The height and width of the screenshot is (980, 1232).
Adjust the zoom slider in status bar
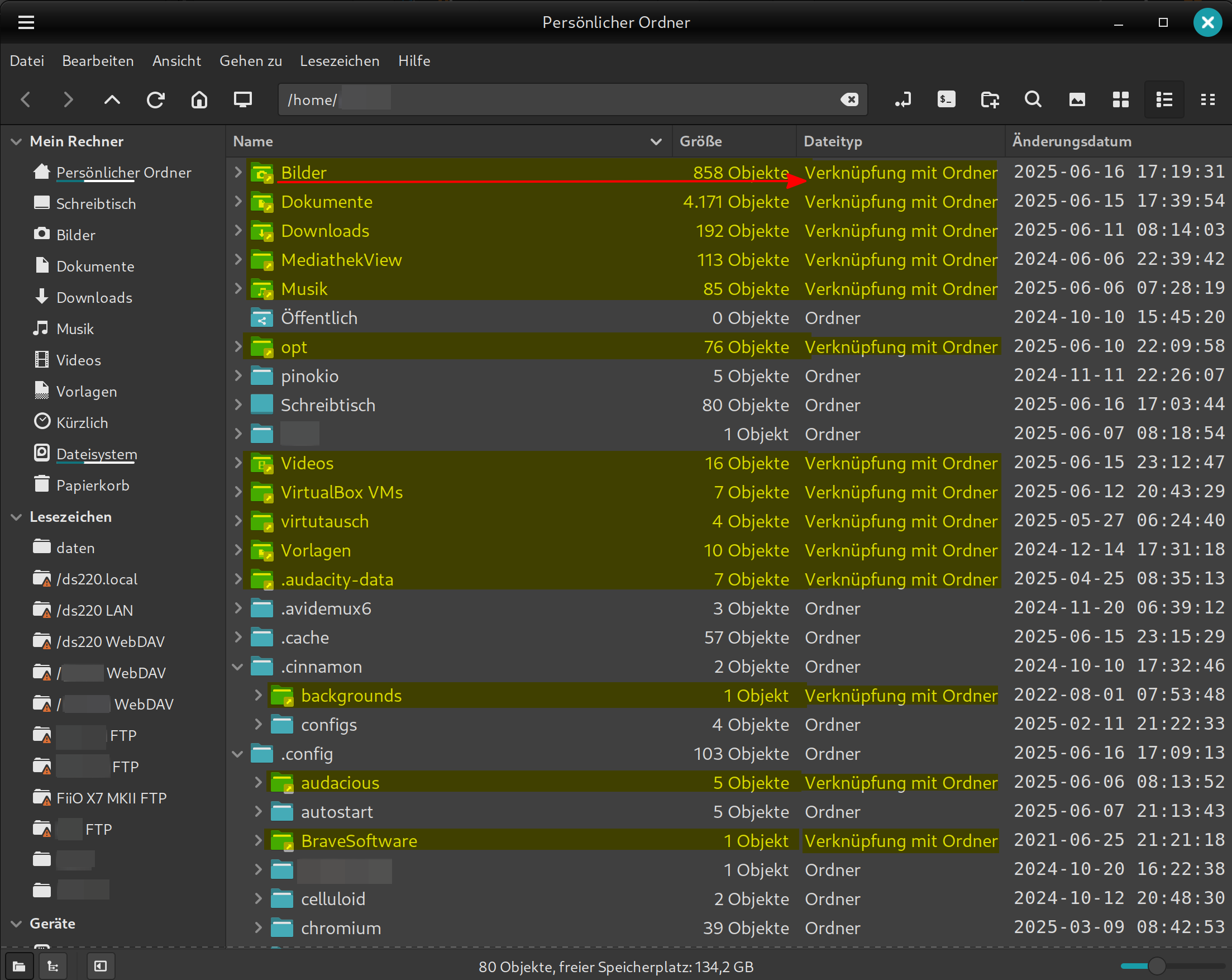[x=1157, y=966]
